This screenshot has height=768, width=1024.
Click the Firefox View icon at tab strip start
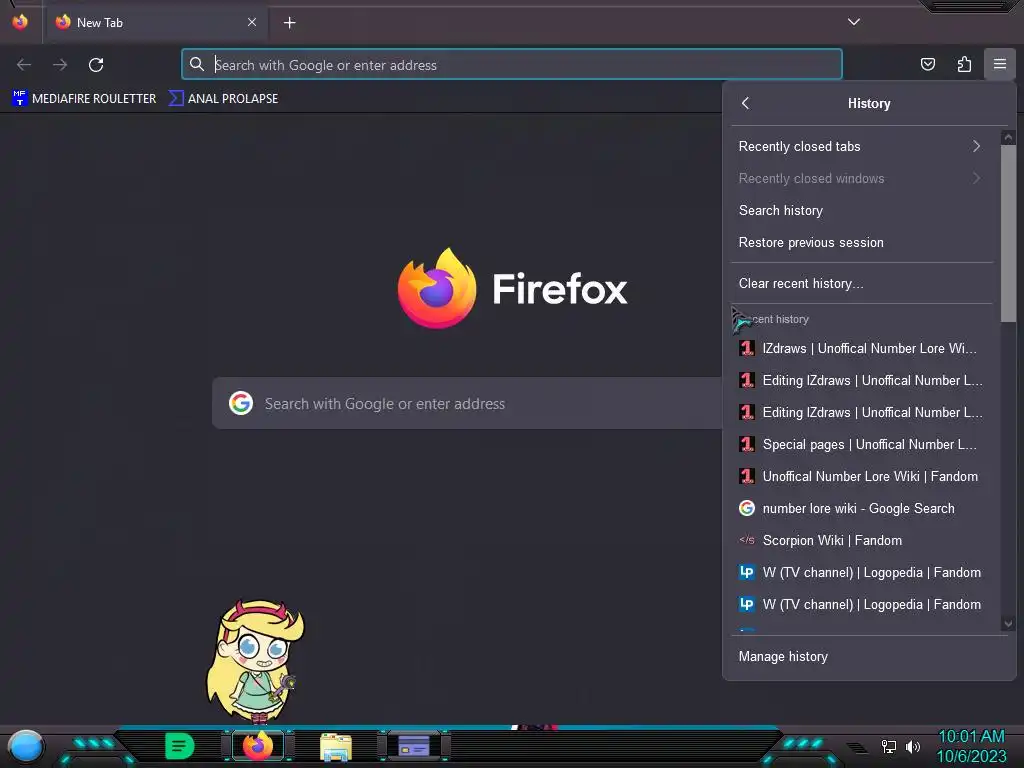20,22
